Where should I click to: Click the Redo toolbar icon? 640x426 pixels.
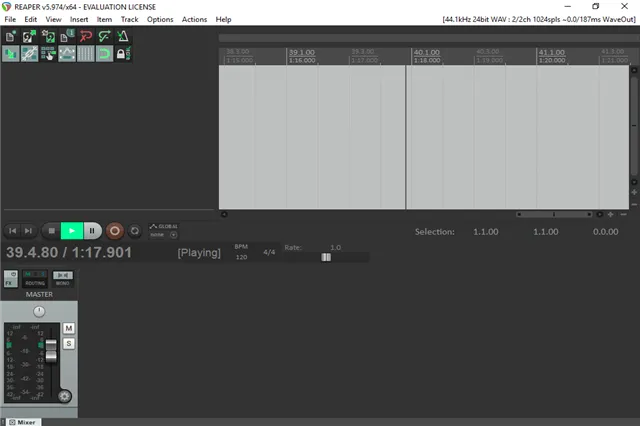pyautogui.click(x=103, y=37)
